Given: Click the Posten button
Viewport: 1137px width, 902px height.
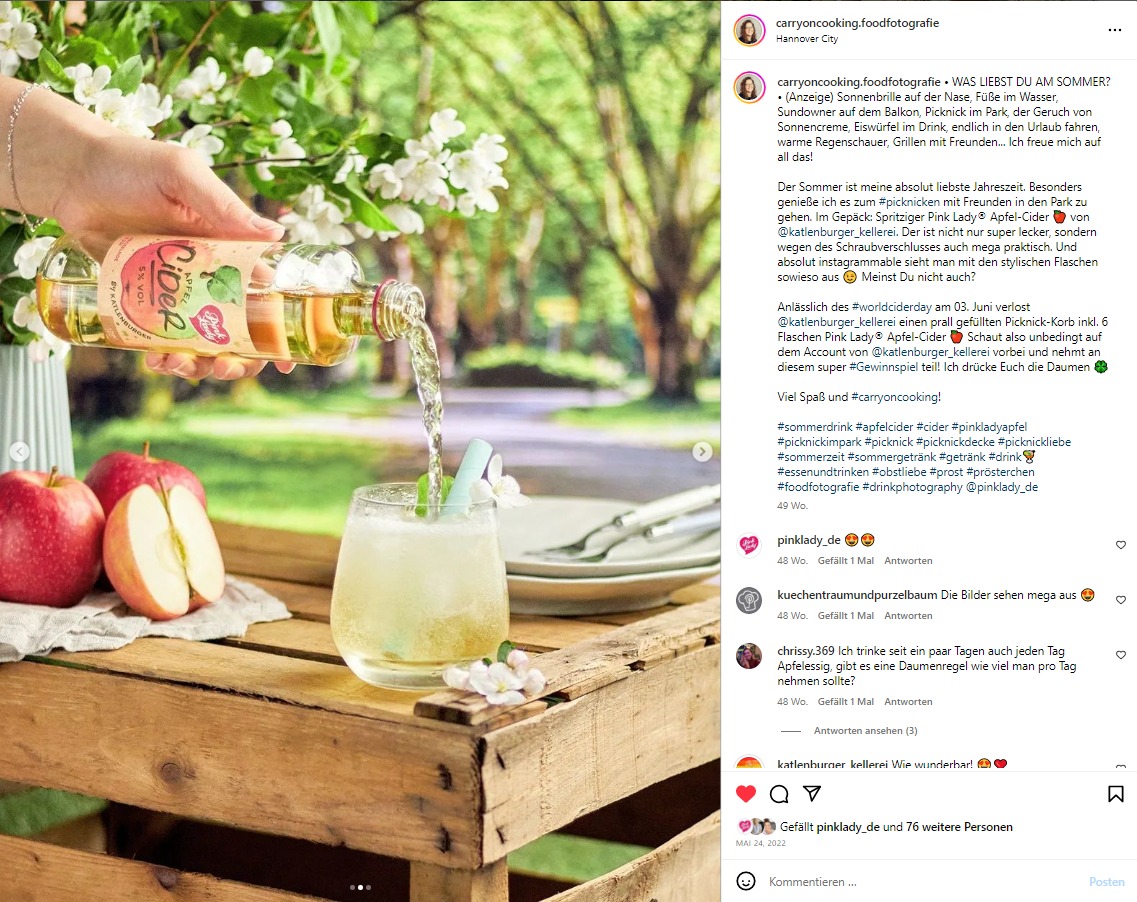Looking at the screenshot, I should [x=1107, y=882].
